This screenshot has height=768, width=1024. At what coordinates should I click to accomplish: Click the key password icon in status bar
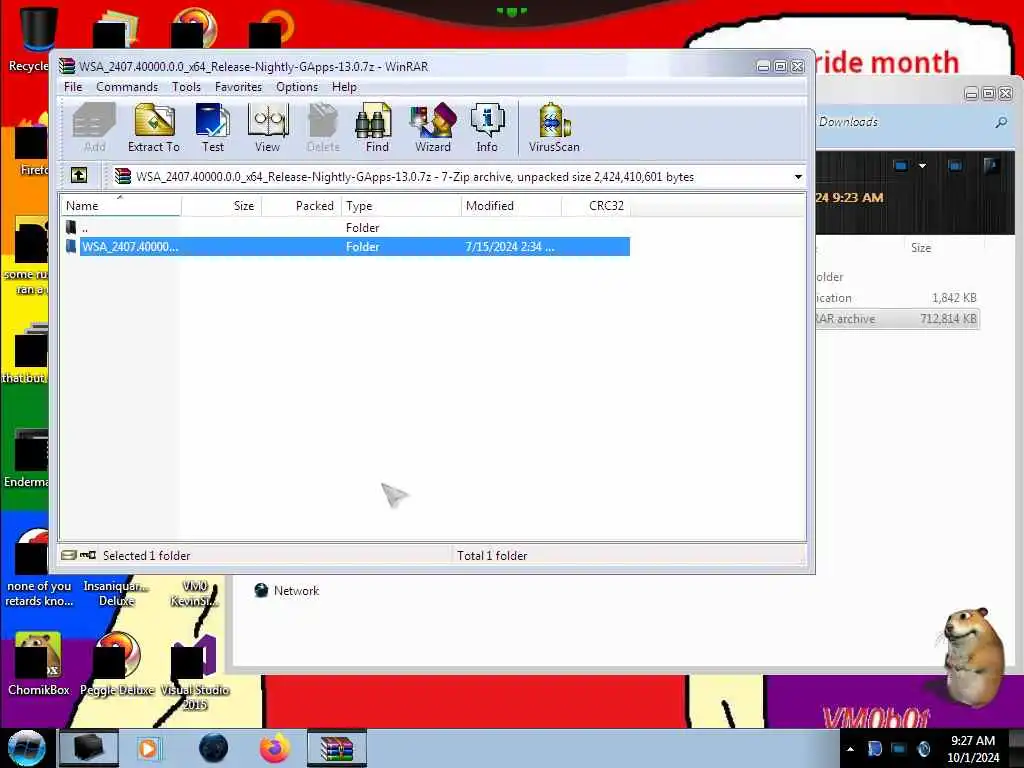88,555
